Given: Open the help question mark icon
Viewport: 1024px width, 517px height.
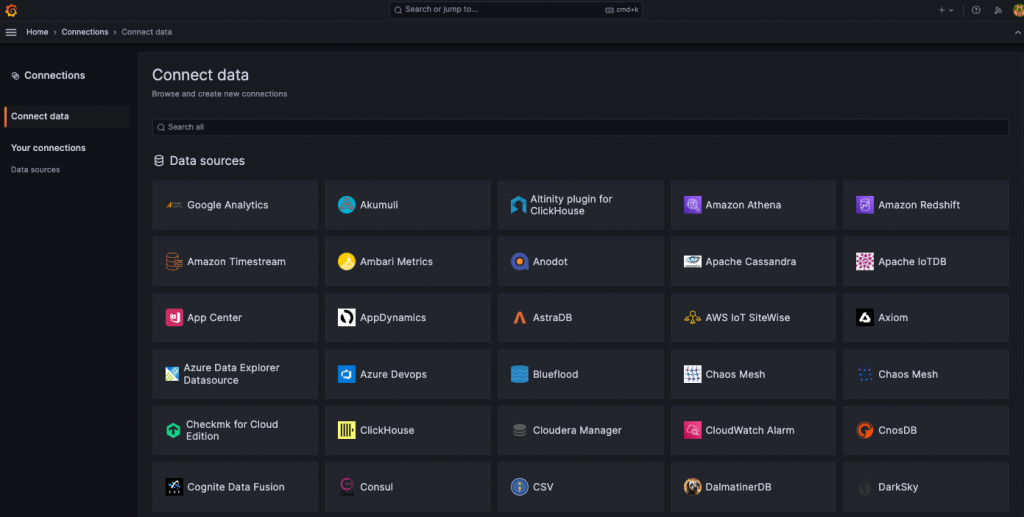Looking at the screenshot, I should pyautogui.click(x=976, y=10).
